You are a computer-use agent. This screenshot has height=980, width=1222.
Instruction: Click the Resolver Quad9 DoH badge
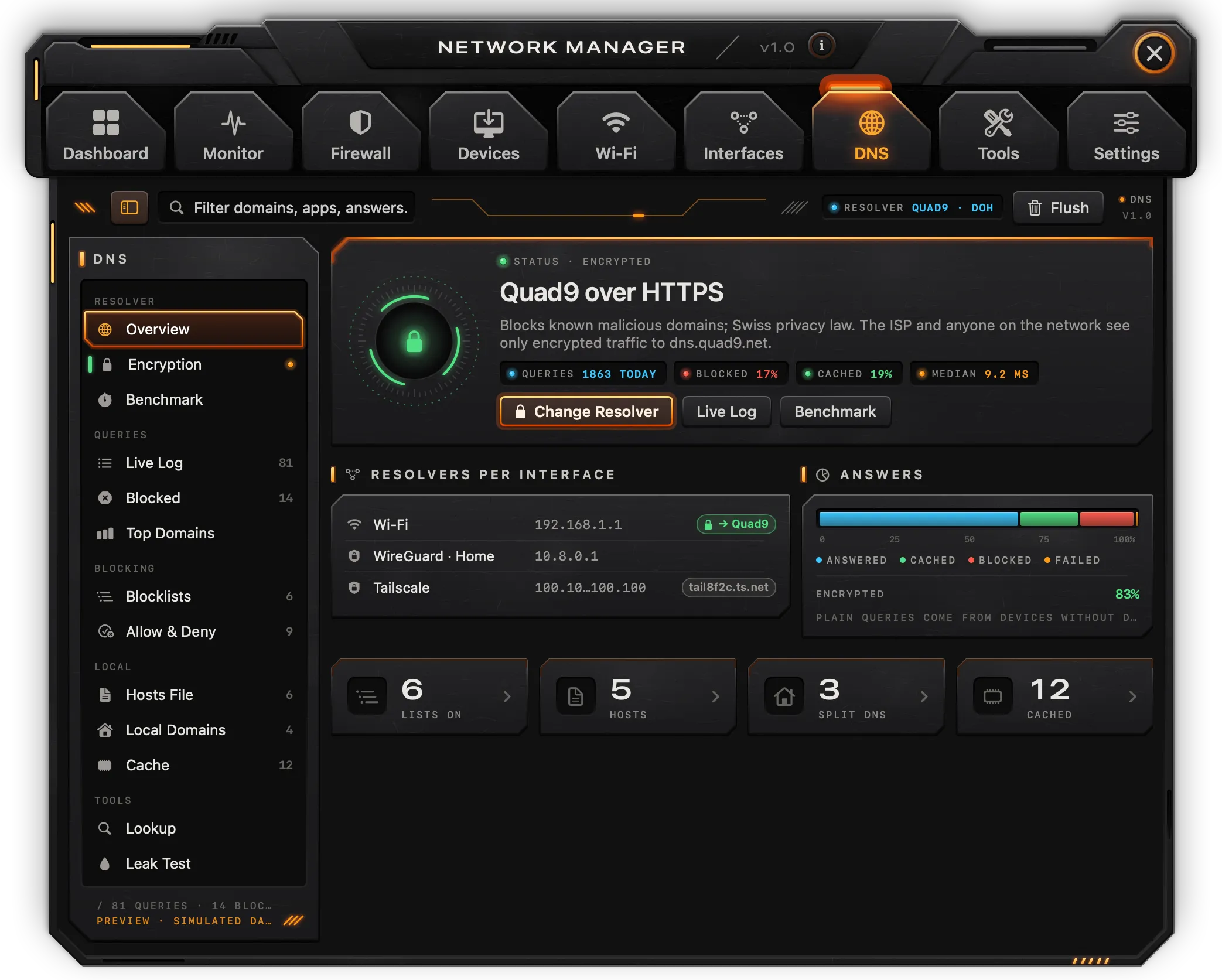point(913,208)
